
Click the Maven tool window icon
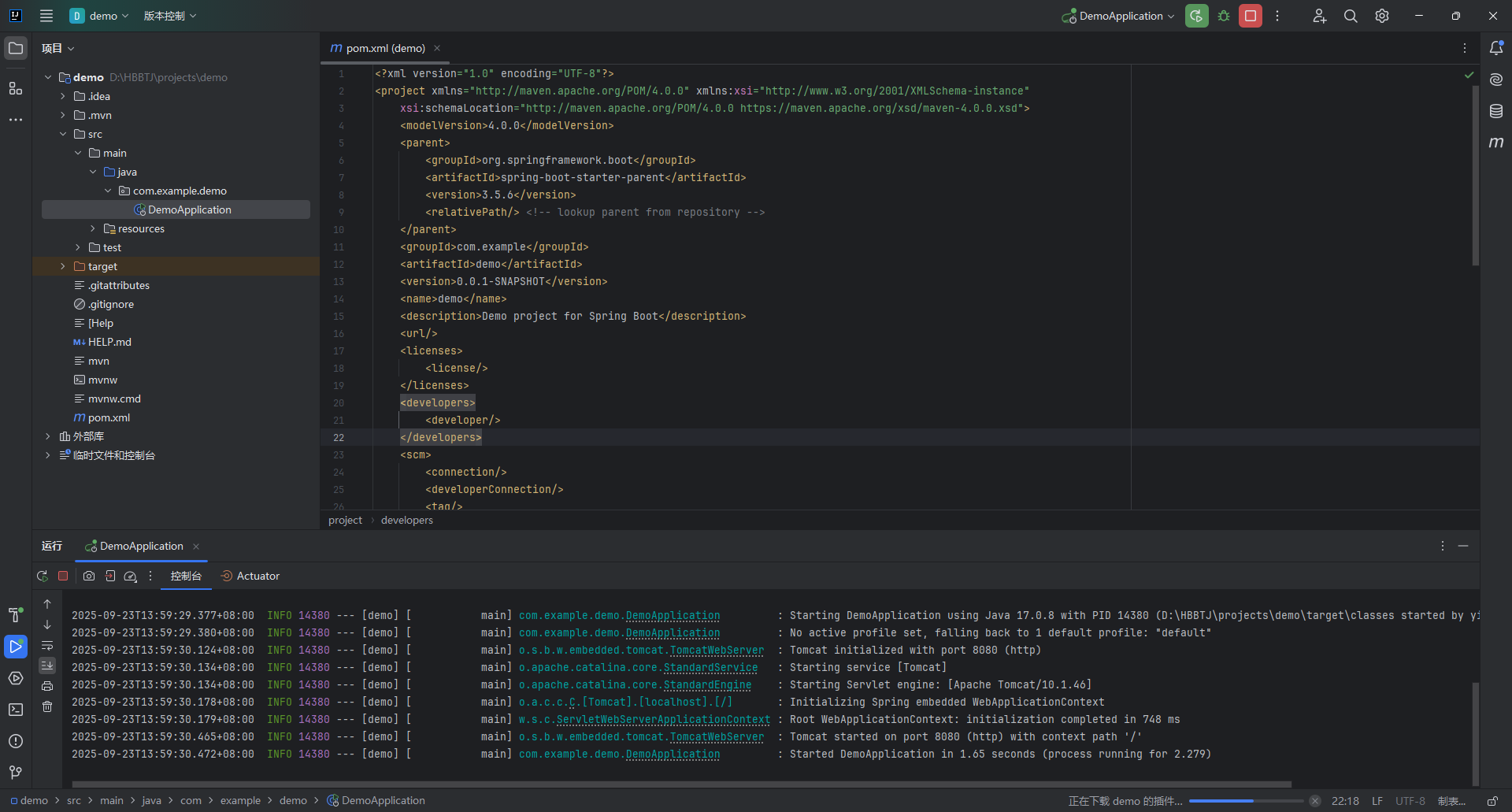[1496, 143]
